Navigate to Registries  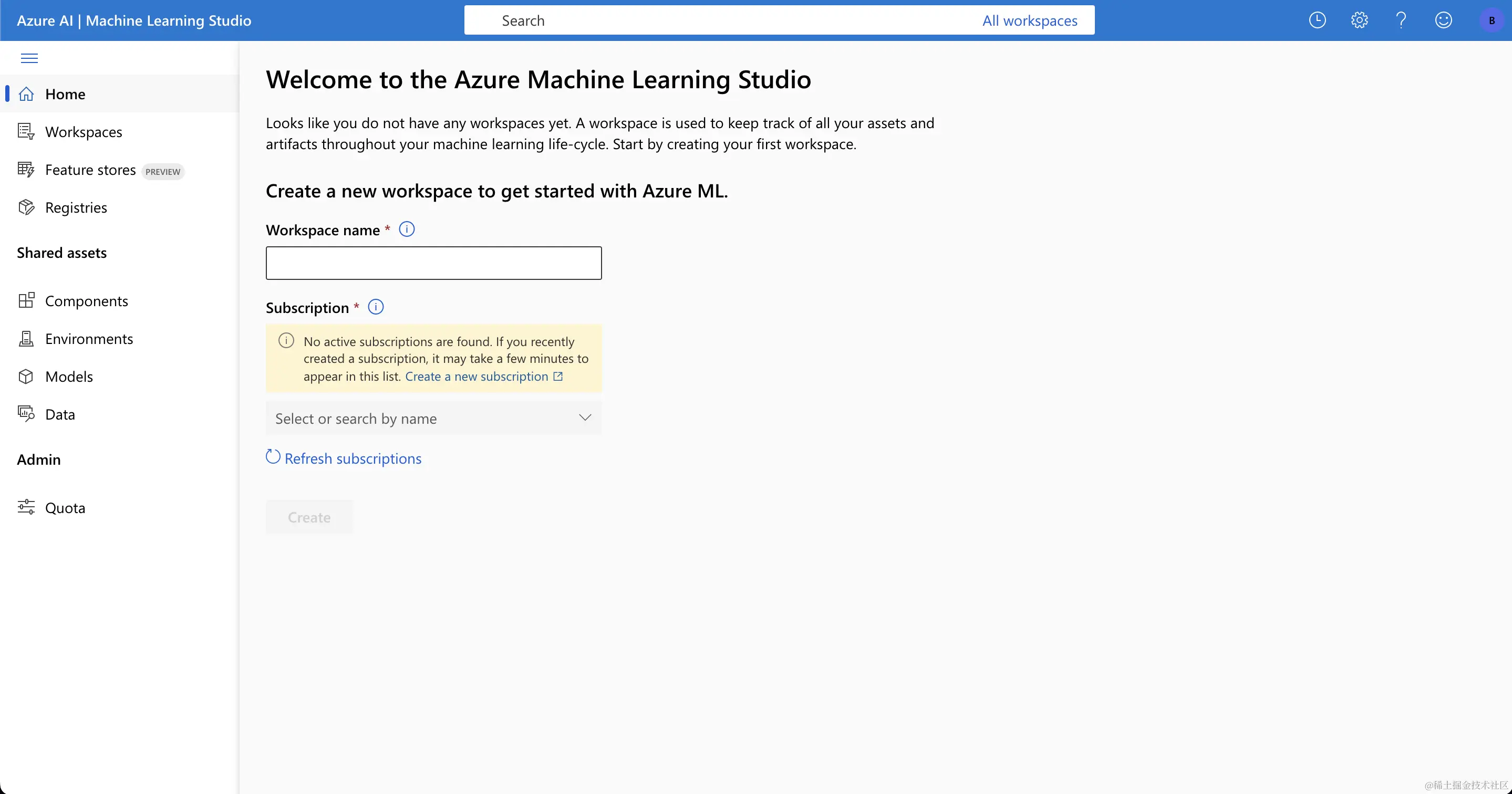click(76, 208)
